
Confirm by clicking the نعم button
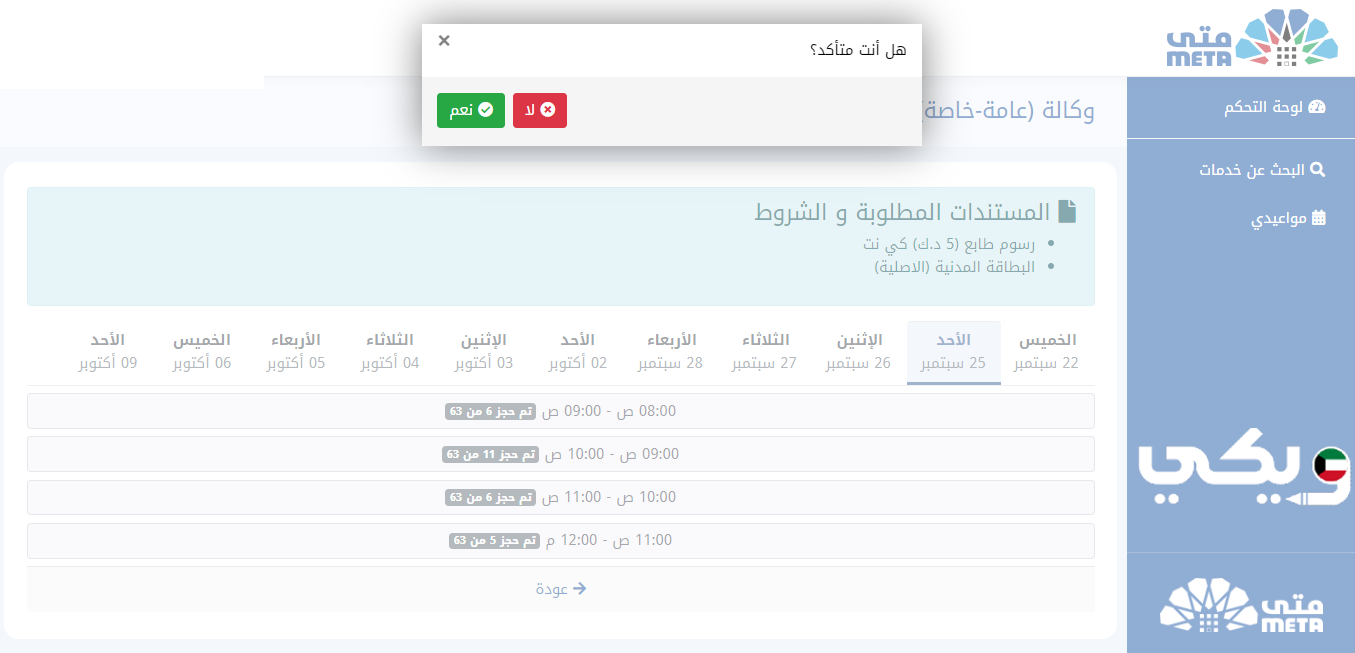[x=470, y=110]
